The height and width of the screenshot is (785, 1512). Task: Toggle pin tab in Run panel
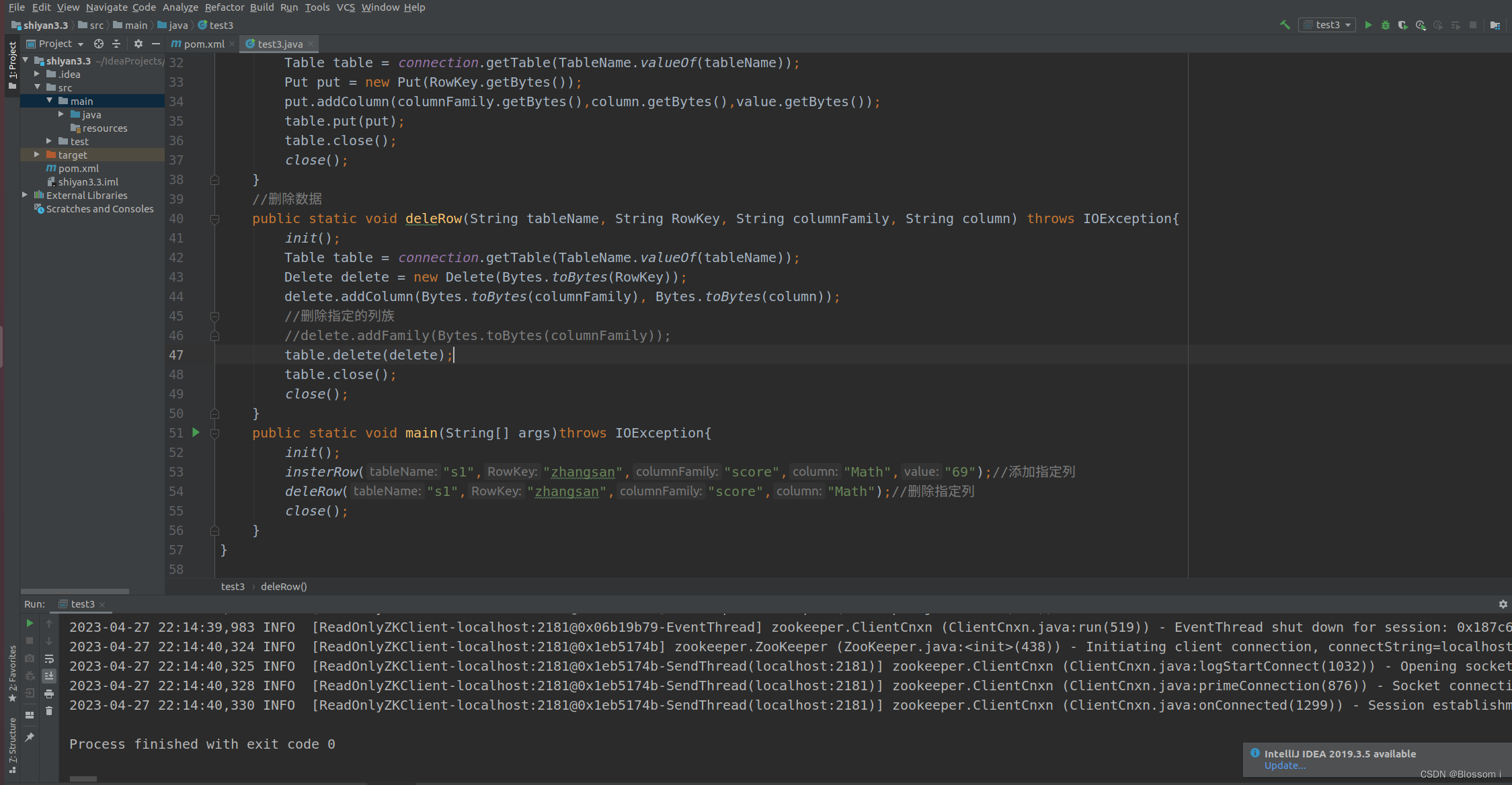(x=30, y=737)
